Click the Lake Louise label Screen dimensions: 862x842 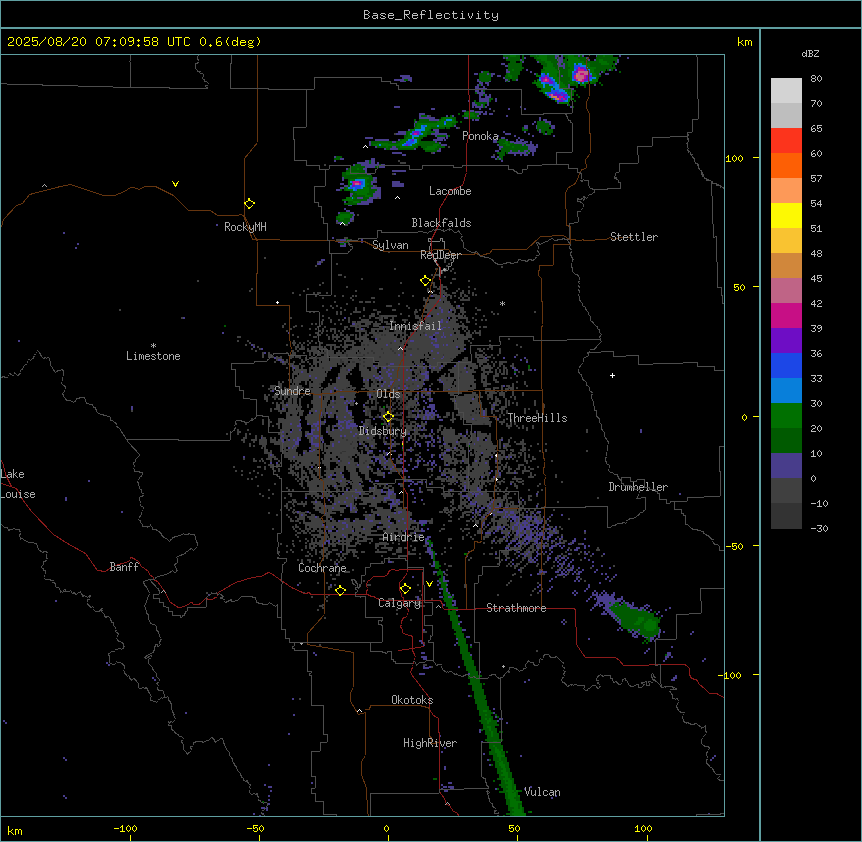(x=18, y=484)
